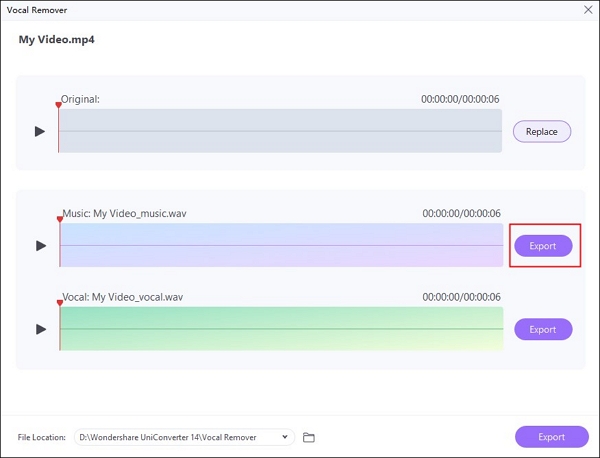Click the Music: My Video_music.wav label
The height and width of the screenshot is (458, 600).
coord(122,213)
